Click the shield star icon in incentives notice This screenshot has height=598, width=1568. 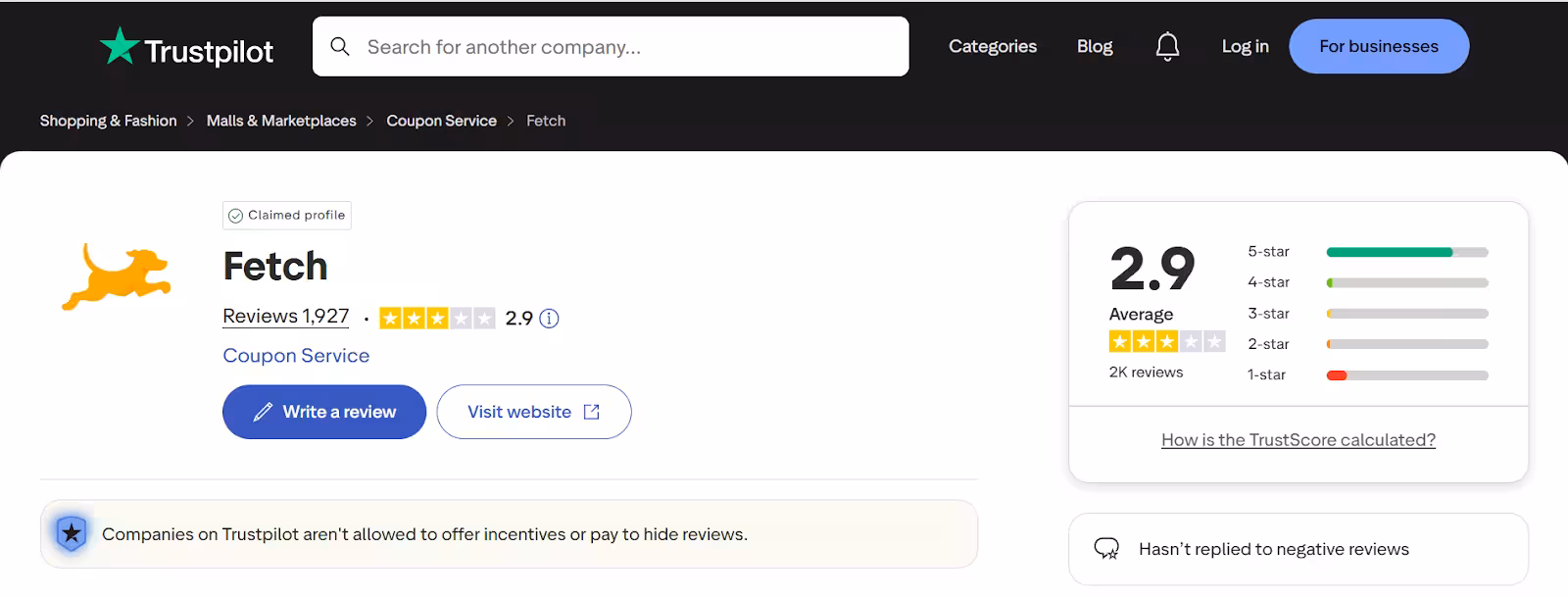(x=72, y=534)
